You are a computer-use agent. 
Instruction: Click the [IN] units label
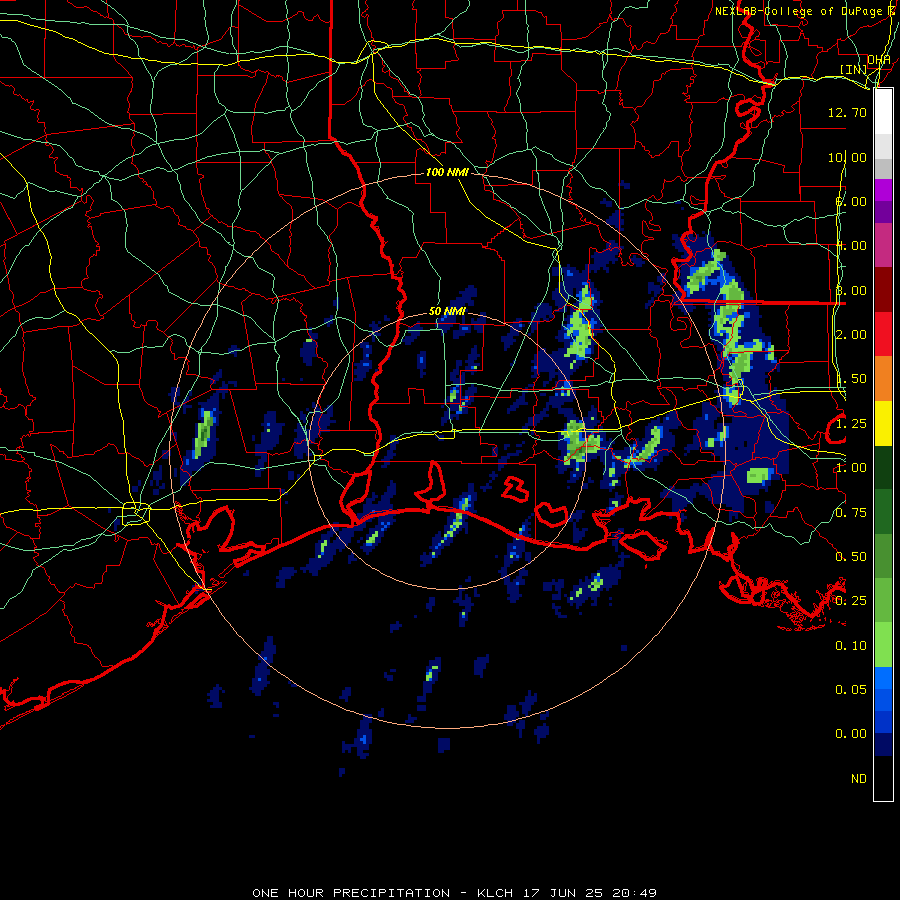854,69
